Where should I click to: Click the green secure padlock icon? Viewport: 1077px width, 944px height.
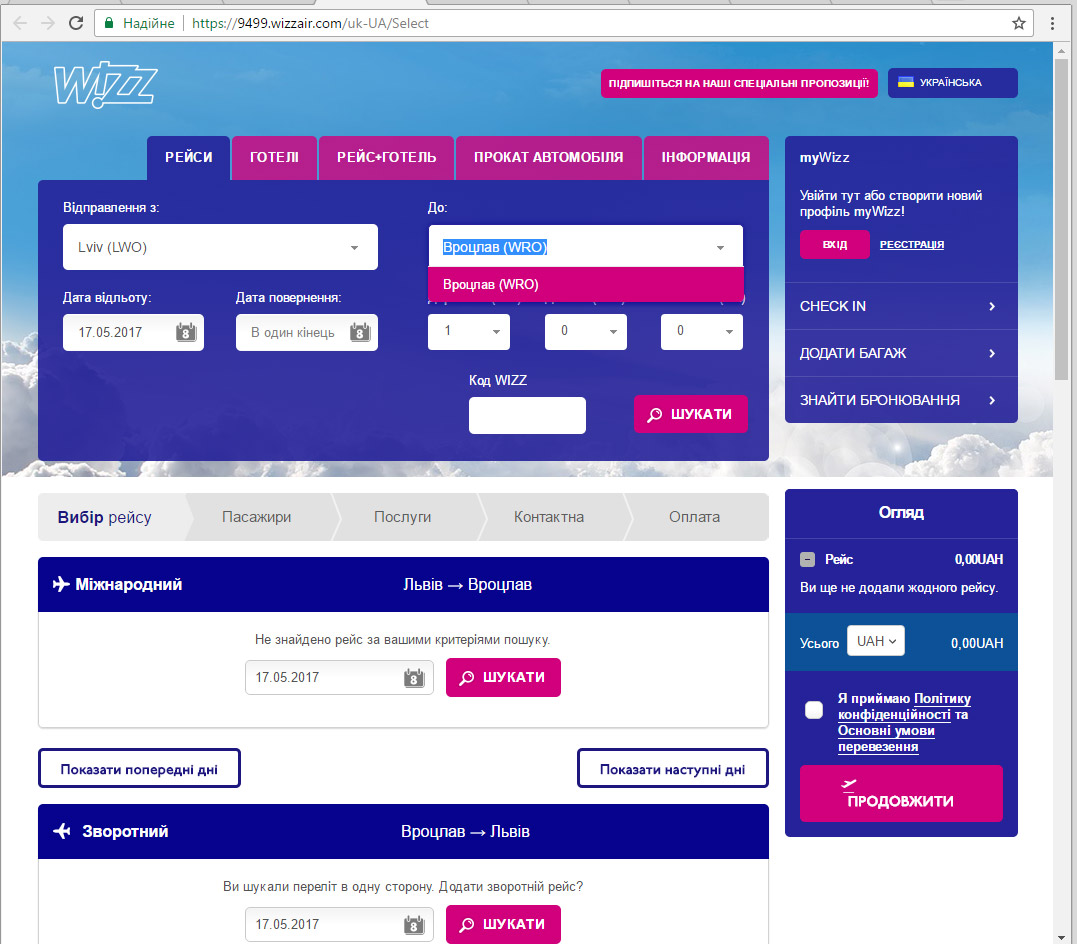(109, 23)
